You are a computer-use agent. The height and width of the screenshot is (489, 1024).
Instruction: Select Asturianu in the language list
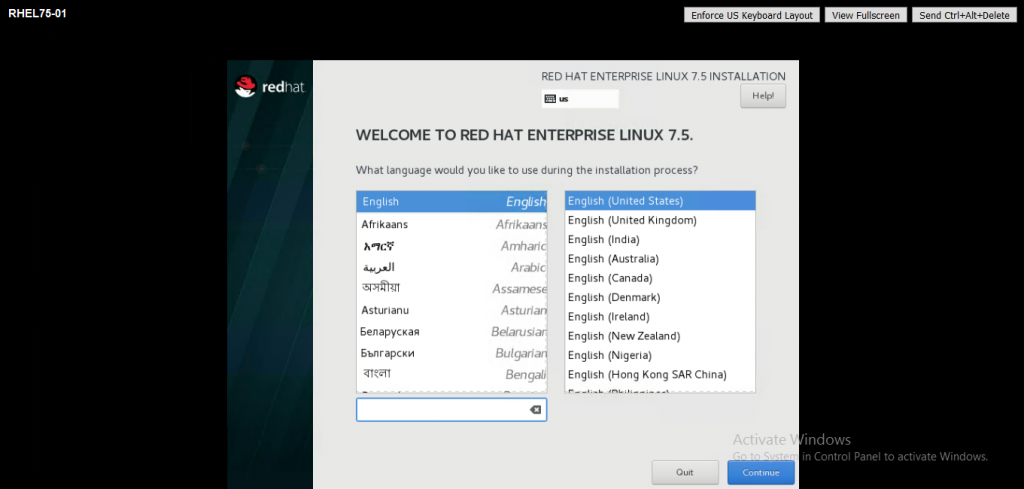point(451,310)
